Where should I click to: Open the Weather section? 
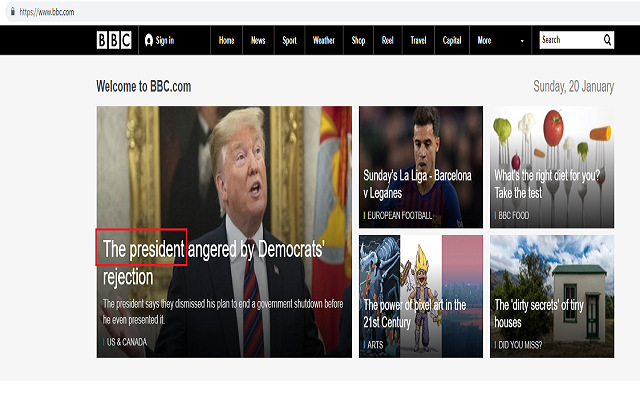(324, 40)
